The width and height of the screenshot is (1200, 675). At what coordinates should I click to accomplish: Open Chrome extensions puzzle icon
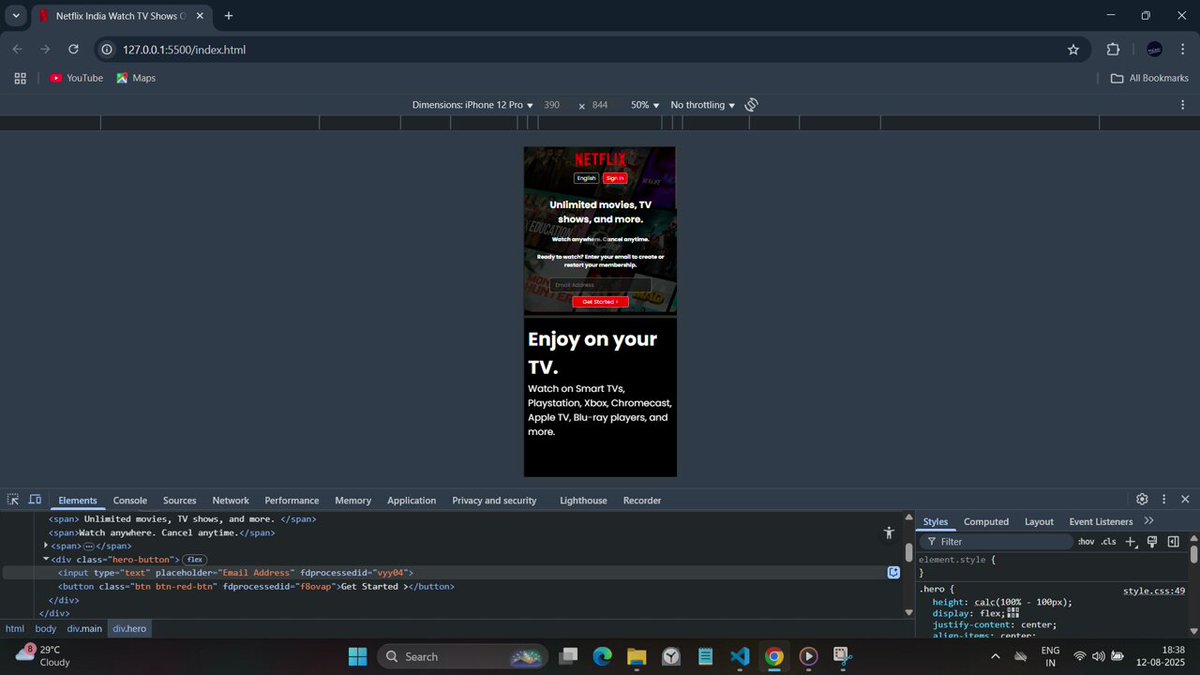[x=1113, y=49]
